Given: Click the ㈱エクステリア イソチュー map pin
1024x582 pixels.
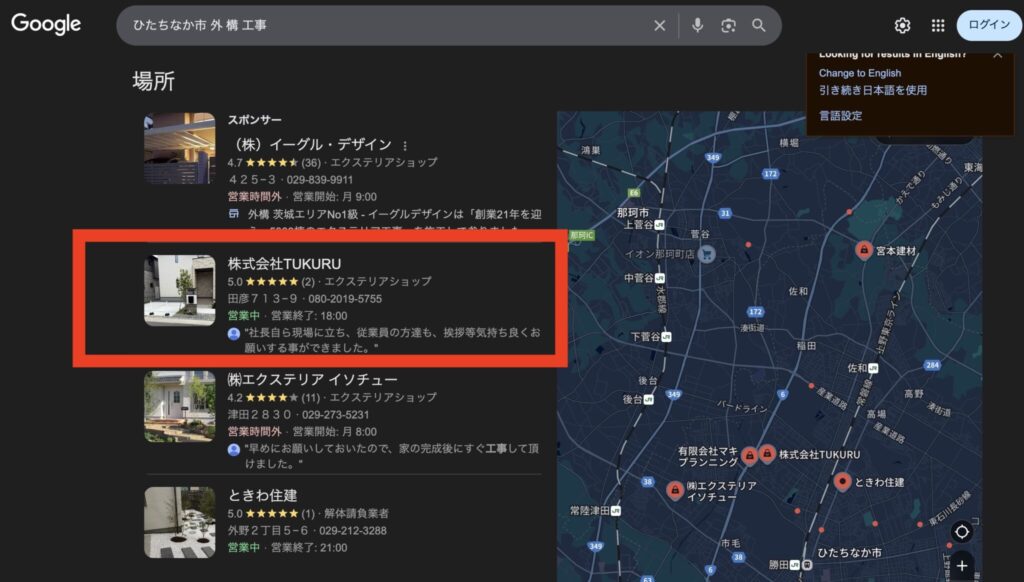Looking at the screenshot, I should pyautogui.click(x=675, y=490).
